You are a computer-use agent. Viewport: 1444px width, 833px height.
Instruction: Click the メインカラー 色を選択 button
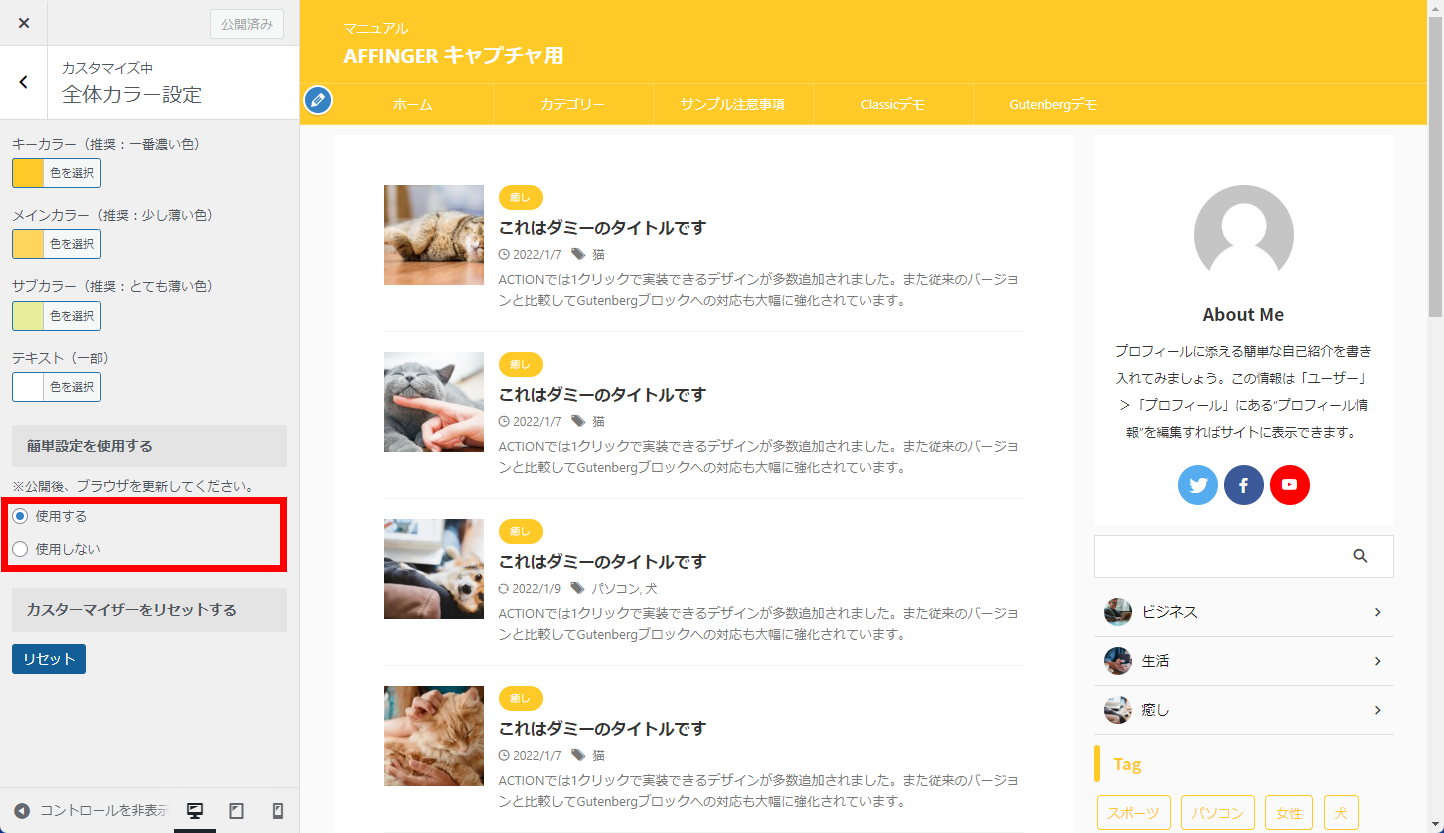(72, 244)
